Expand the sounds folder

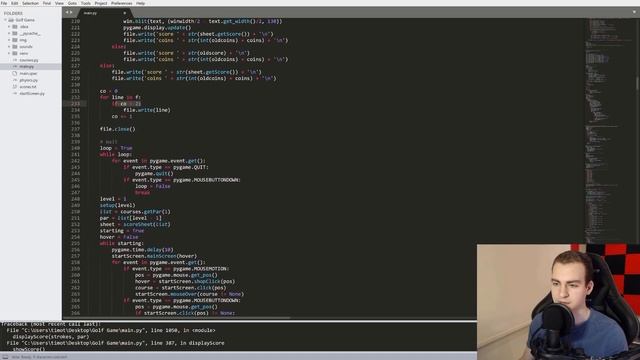[x=9, y=47]
